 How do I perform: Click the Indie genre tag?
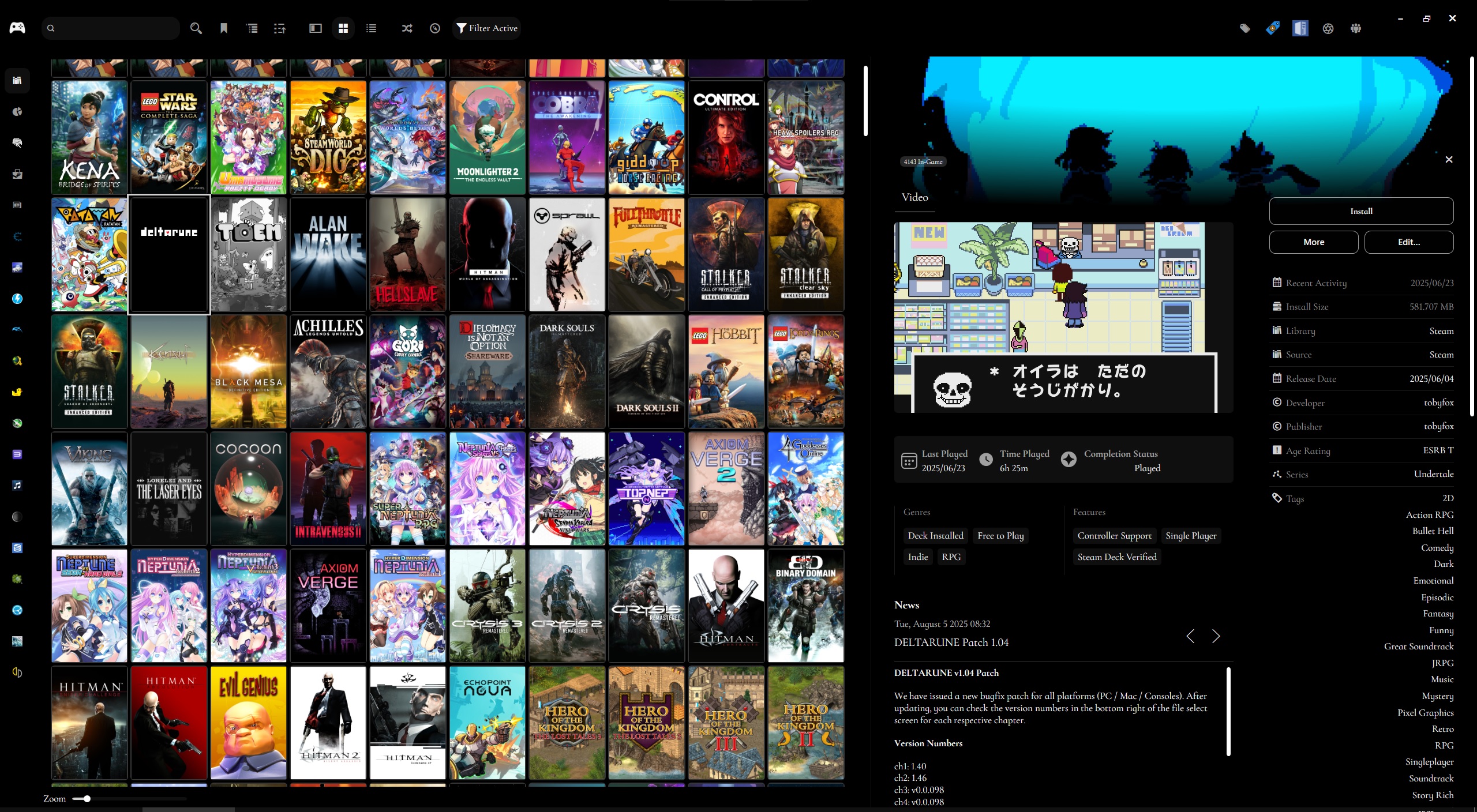click(x=918, y=557)
